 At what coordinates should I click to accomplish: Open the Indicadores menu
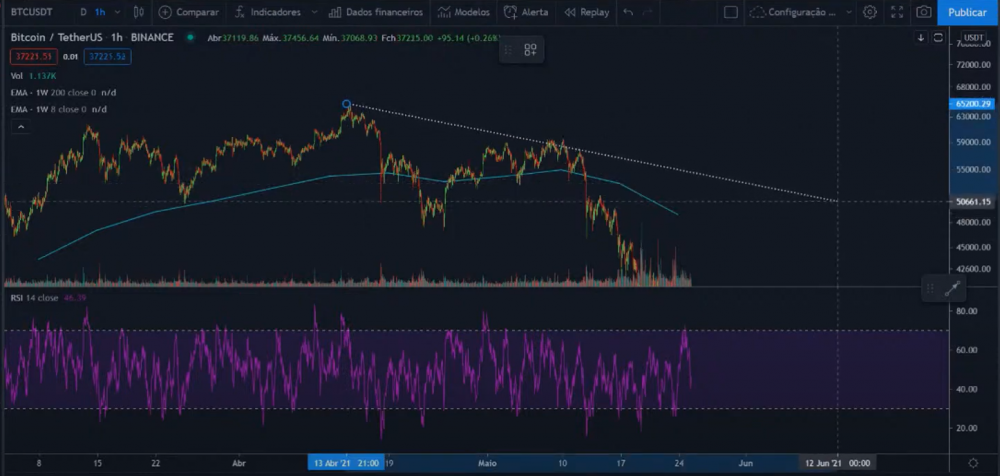pyautogui.click(x=267, y=12)
